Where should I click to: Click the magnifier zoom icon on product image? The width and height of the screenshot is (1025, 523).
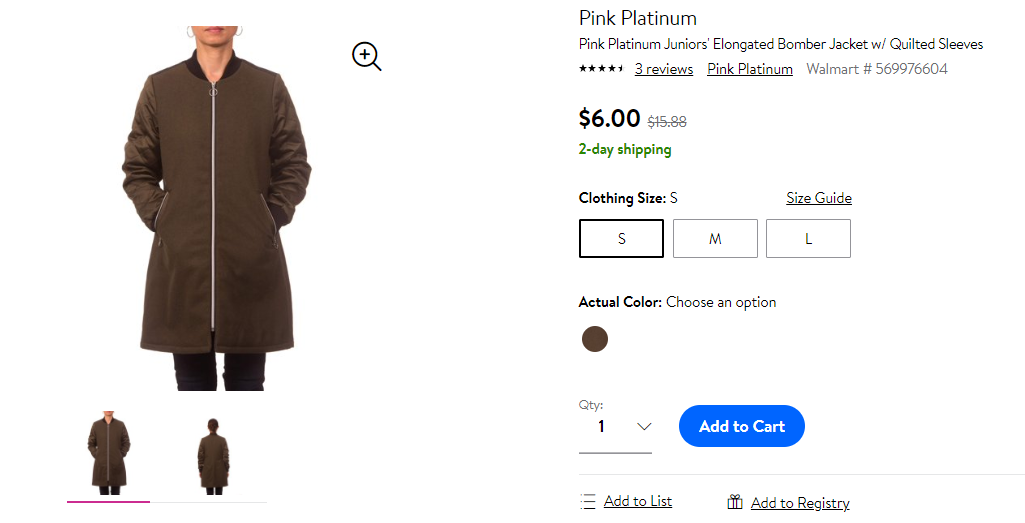(x=367, y=56)
